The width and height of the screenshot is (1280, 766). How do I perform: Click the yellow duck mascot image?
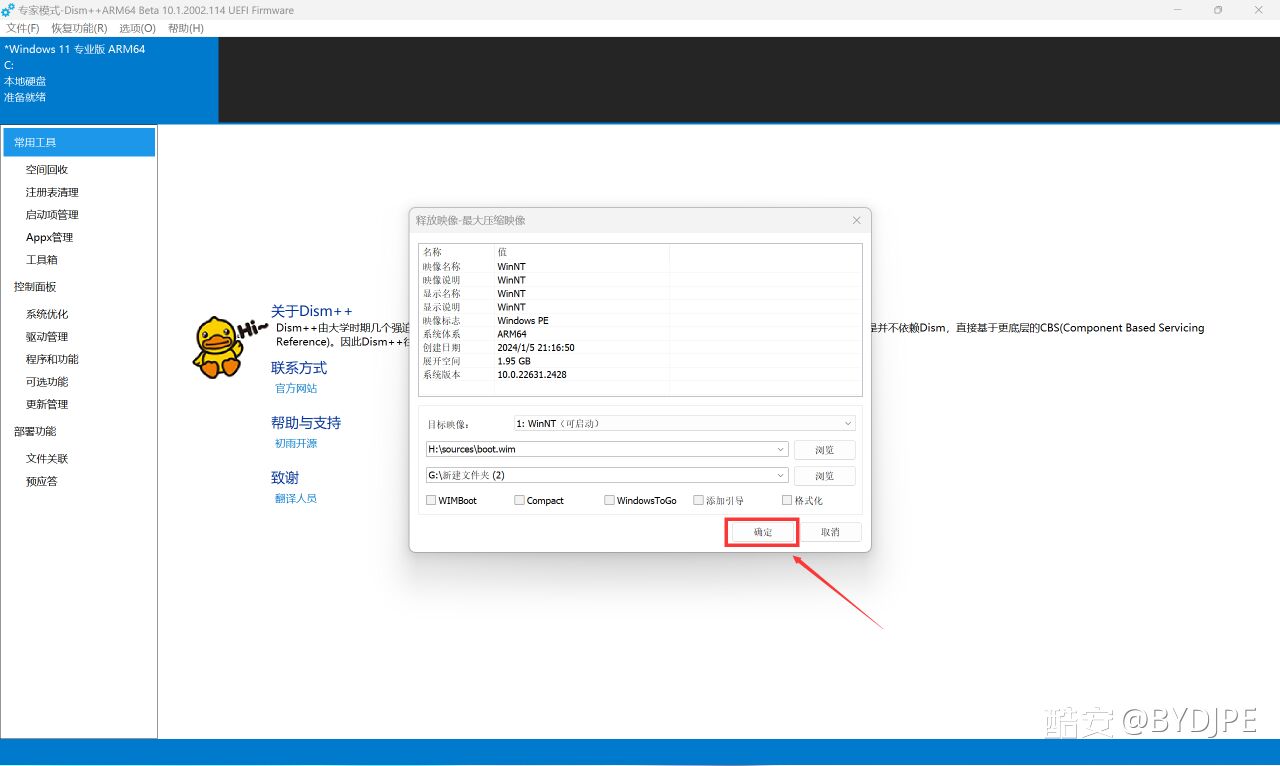click(218, 347)
